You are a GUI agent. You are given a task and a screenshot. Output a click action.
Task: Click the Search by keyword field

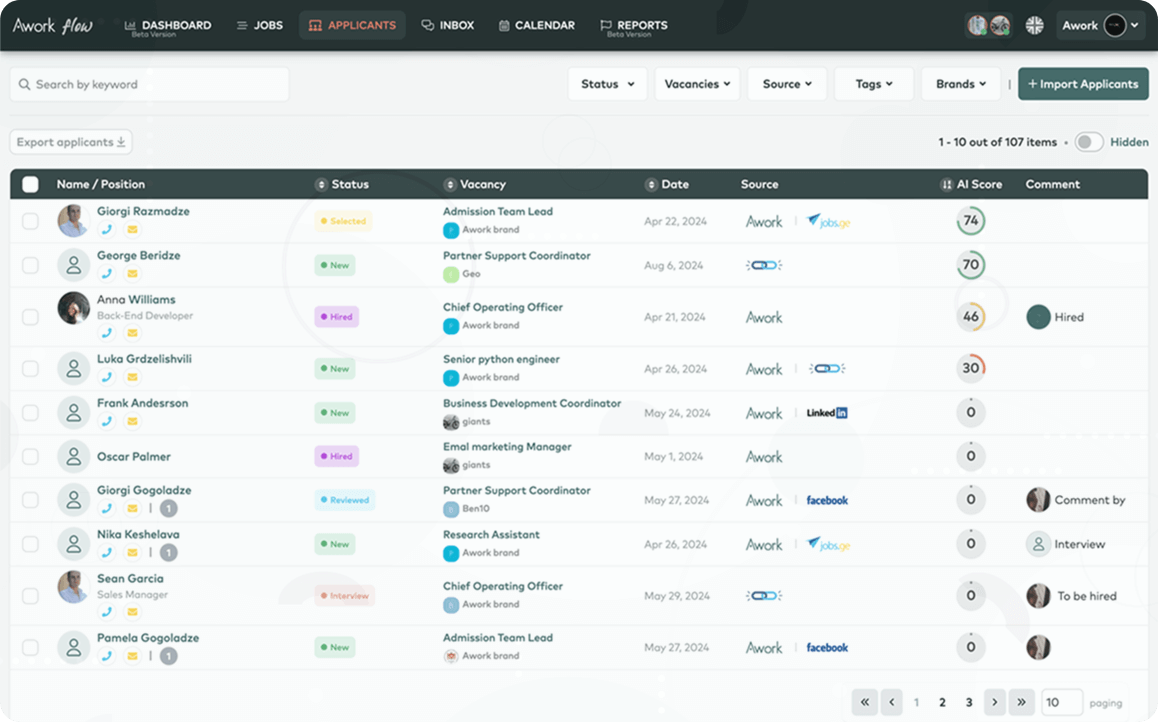click(x=150, y=84)
